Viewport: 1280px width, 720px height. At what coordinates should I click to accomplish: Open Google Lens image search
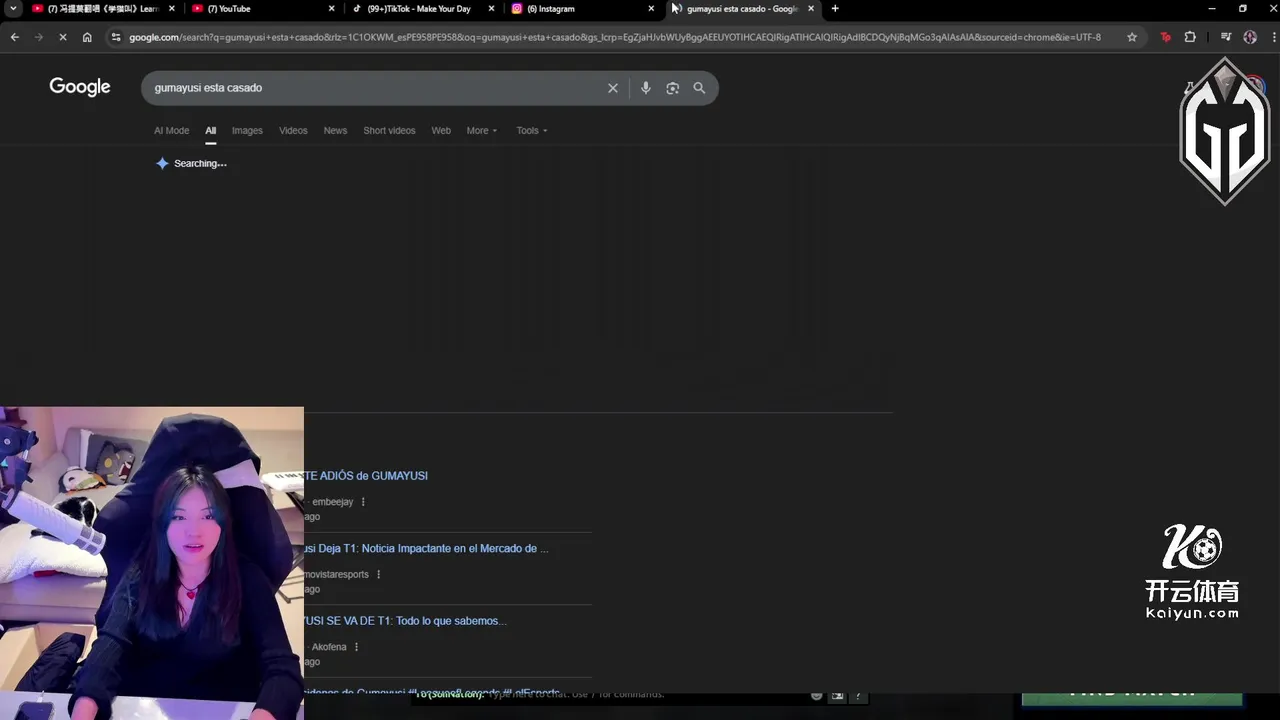click(x=673, y=88)
